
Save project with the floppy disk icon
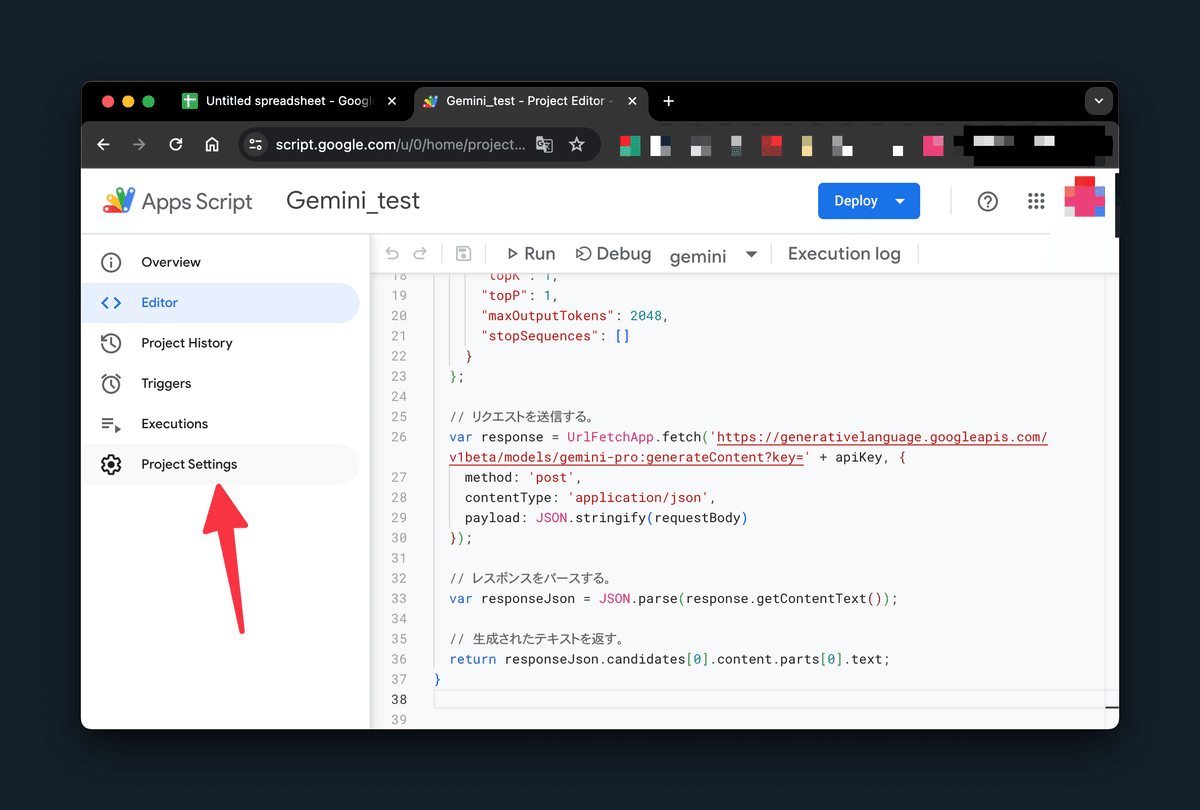tap(463, 254)
